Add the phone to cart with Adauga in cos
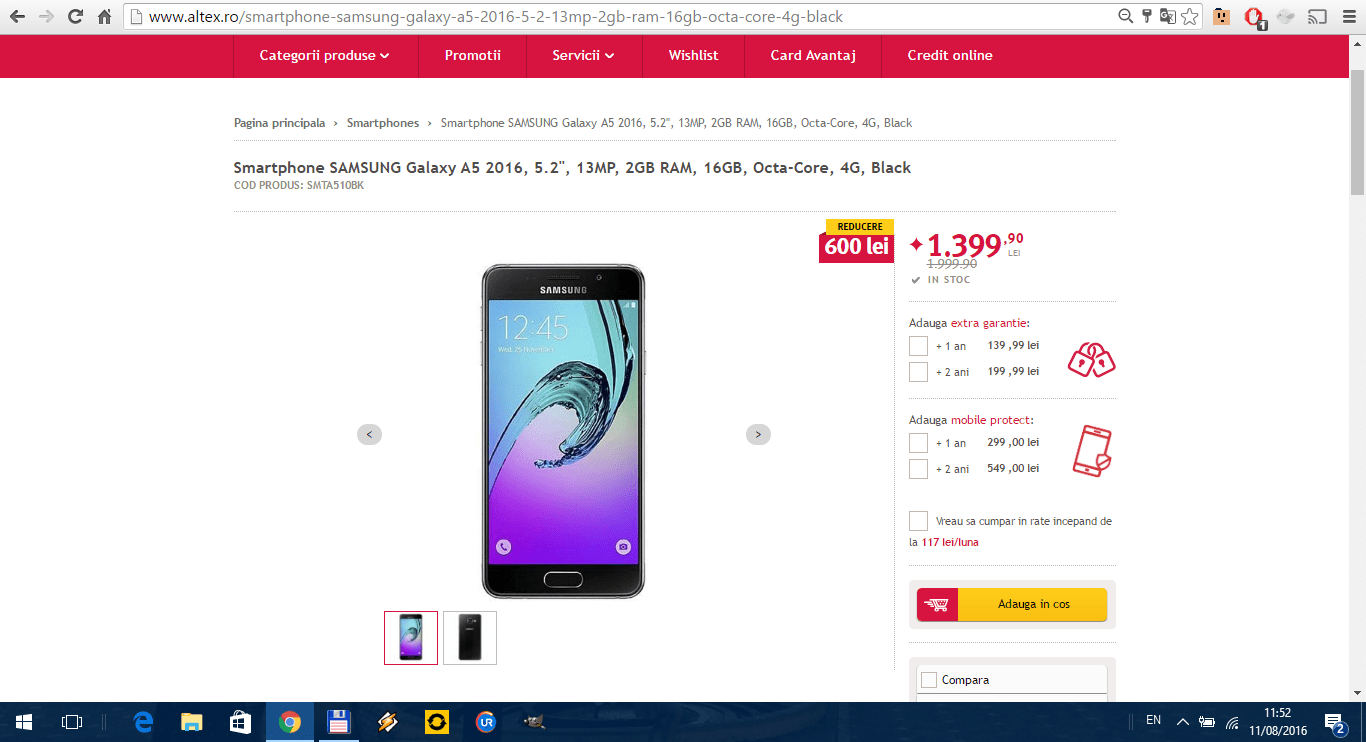Viewport: 1366px width, 742px height. tap(1012, 604)
